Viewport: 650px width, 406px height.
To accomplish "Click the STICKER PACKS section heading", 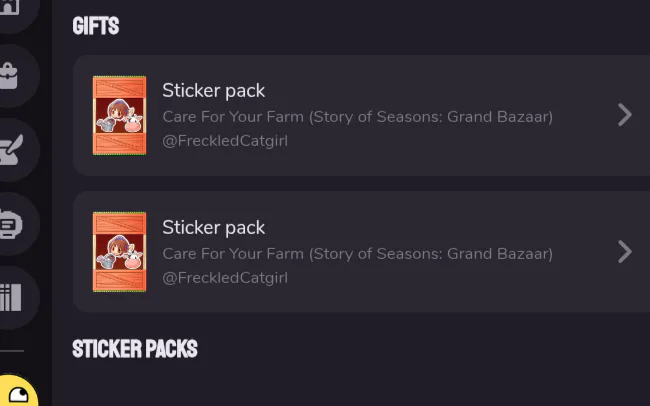I will pyautogui.click(x=135, y=348).
